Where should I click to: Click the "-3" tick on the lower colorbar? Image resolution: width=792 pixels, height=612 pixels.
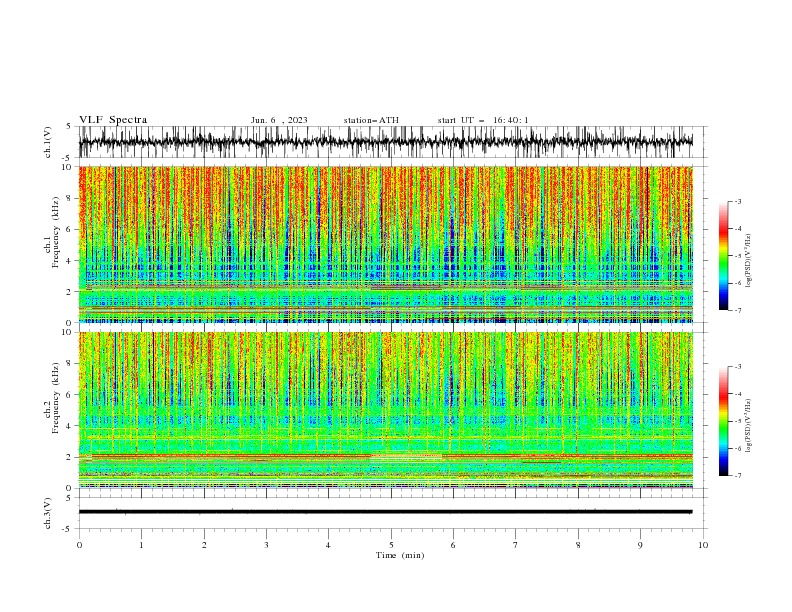pyautogui.click(x=738, y=367)
